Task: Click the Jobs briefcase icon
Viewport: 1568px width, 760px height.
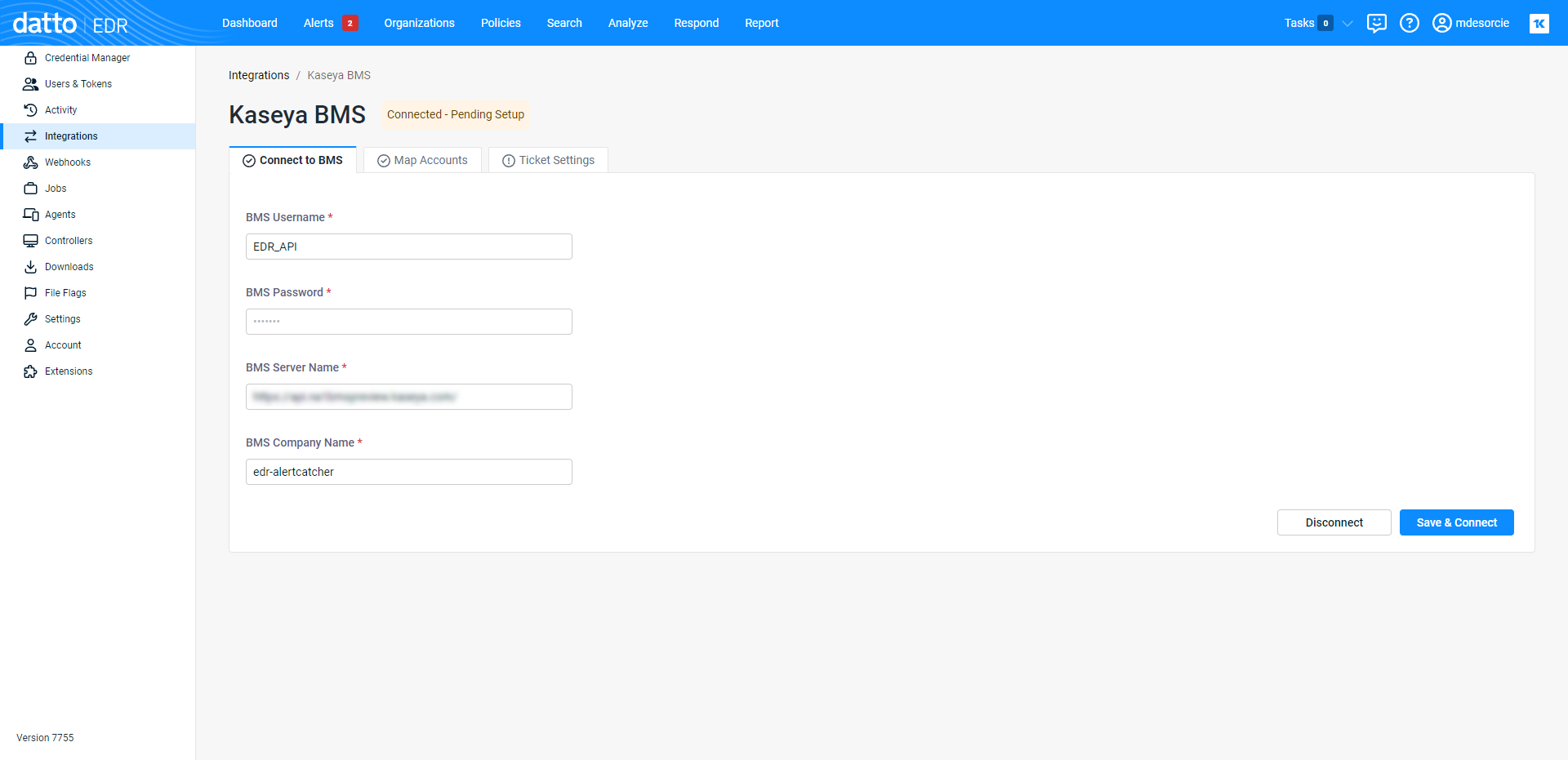Action: coord(30,189)
